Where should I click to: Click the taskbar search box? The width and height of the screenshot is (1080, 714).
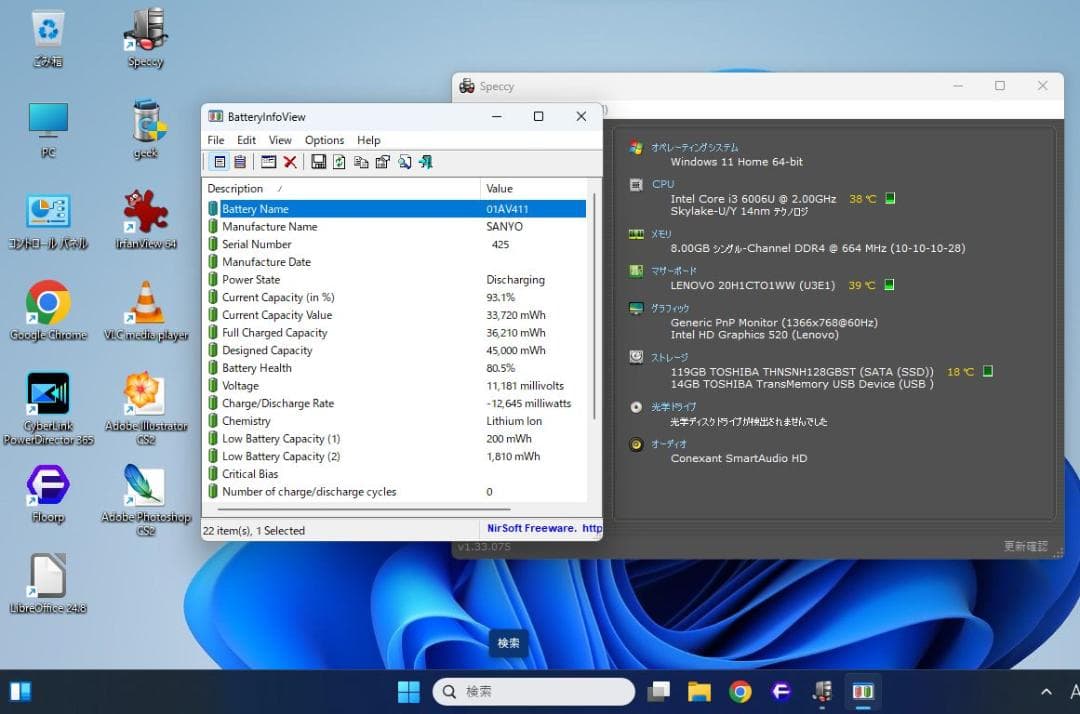(534, 692)
